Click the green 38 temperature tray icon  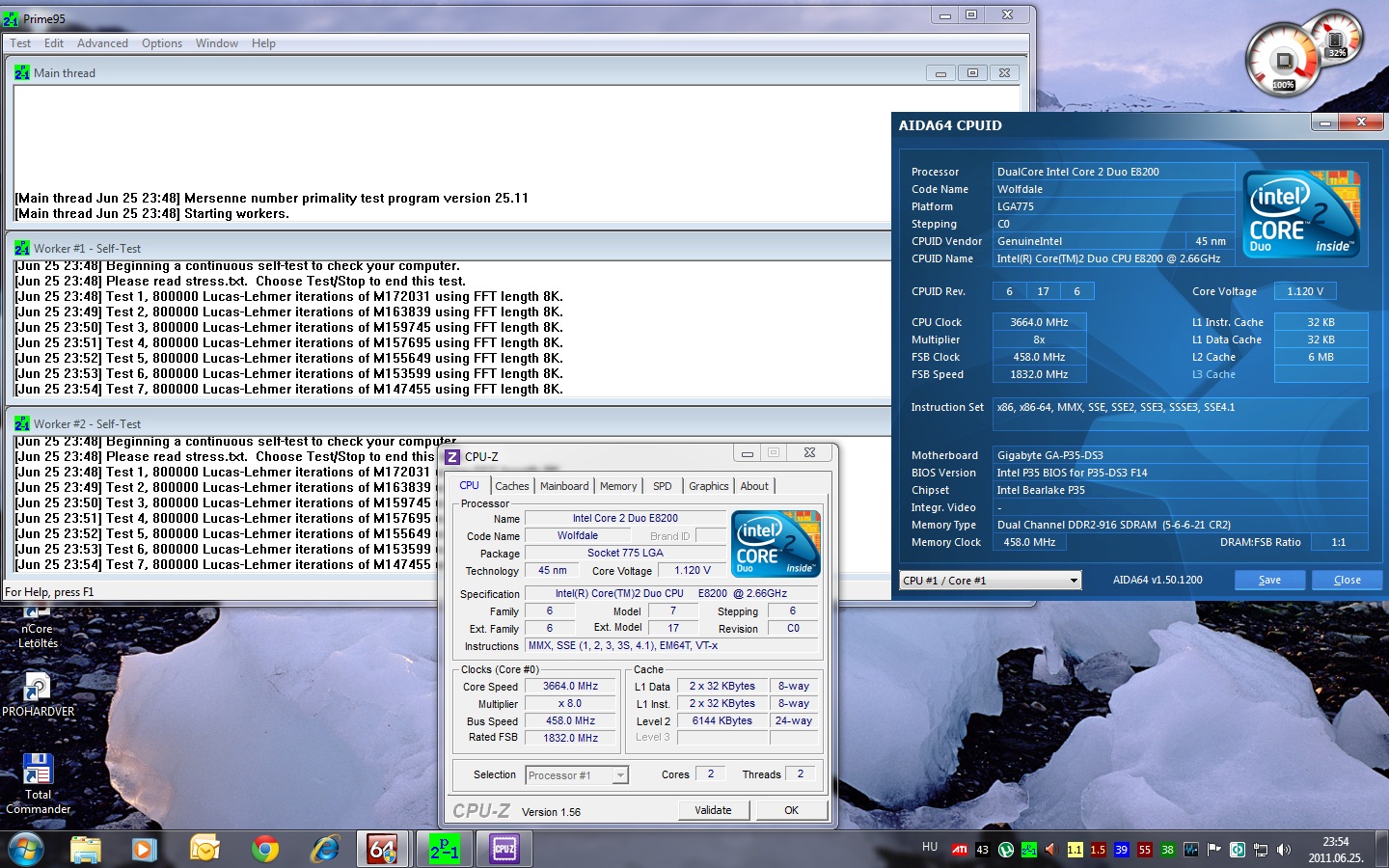(x=1167, y=850)
